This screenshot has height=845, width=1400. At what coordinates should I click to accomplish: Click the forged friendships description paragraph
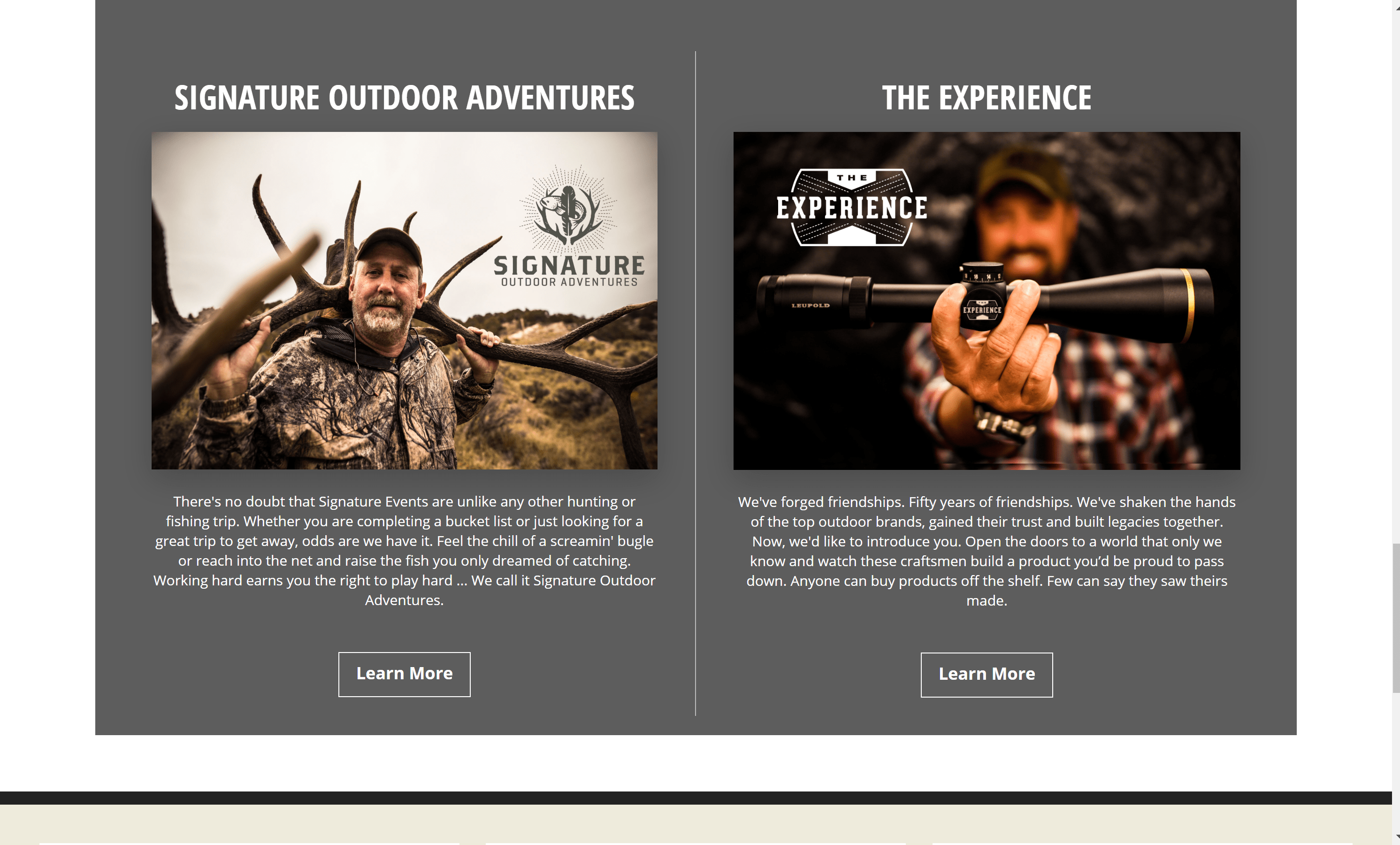(987, 551)
